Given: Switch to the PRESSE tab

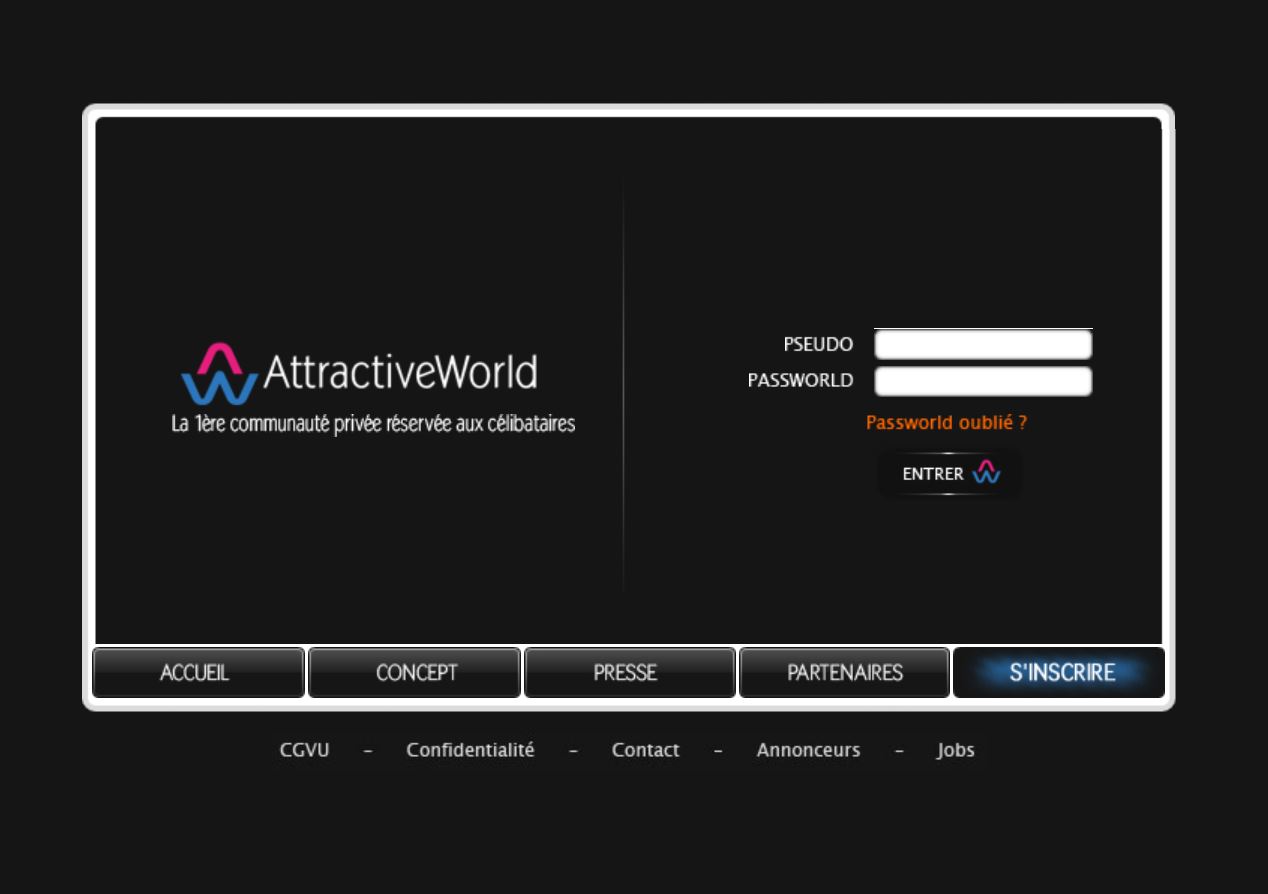Looking at the screenshot, I should pos(630,672).
